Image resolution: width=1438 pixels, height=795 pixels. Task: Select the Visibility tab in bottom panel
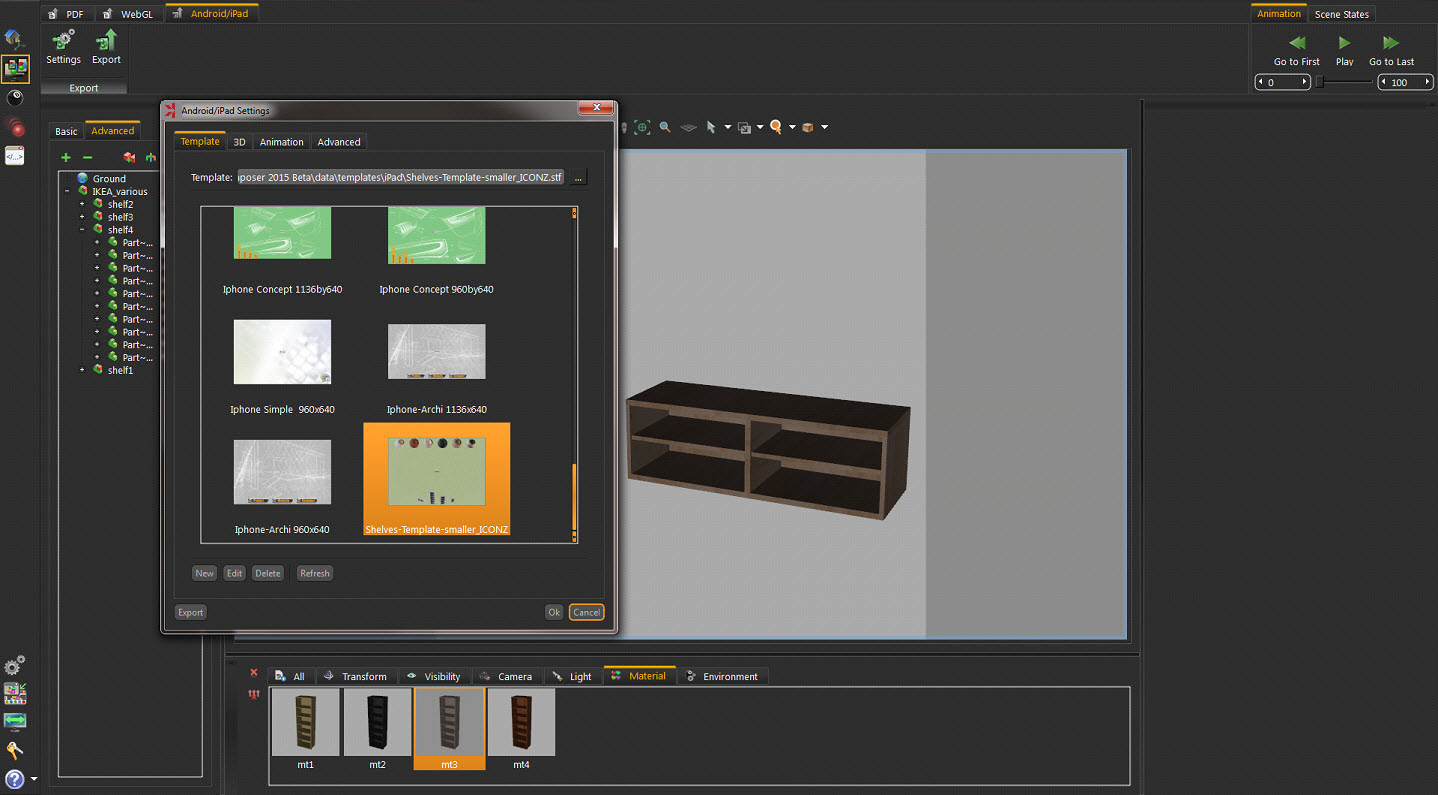pyautogui.click(x=434, y=677)
